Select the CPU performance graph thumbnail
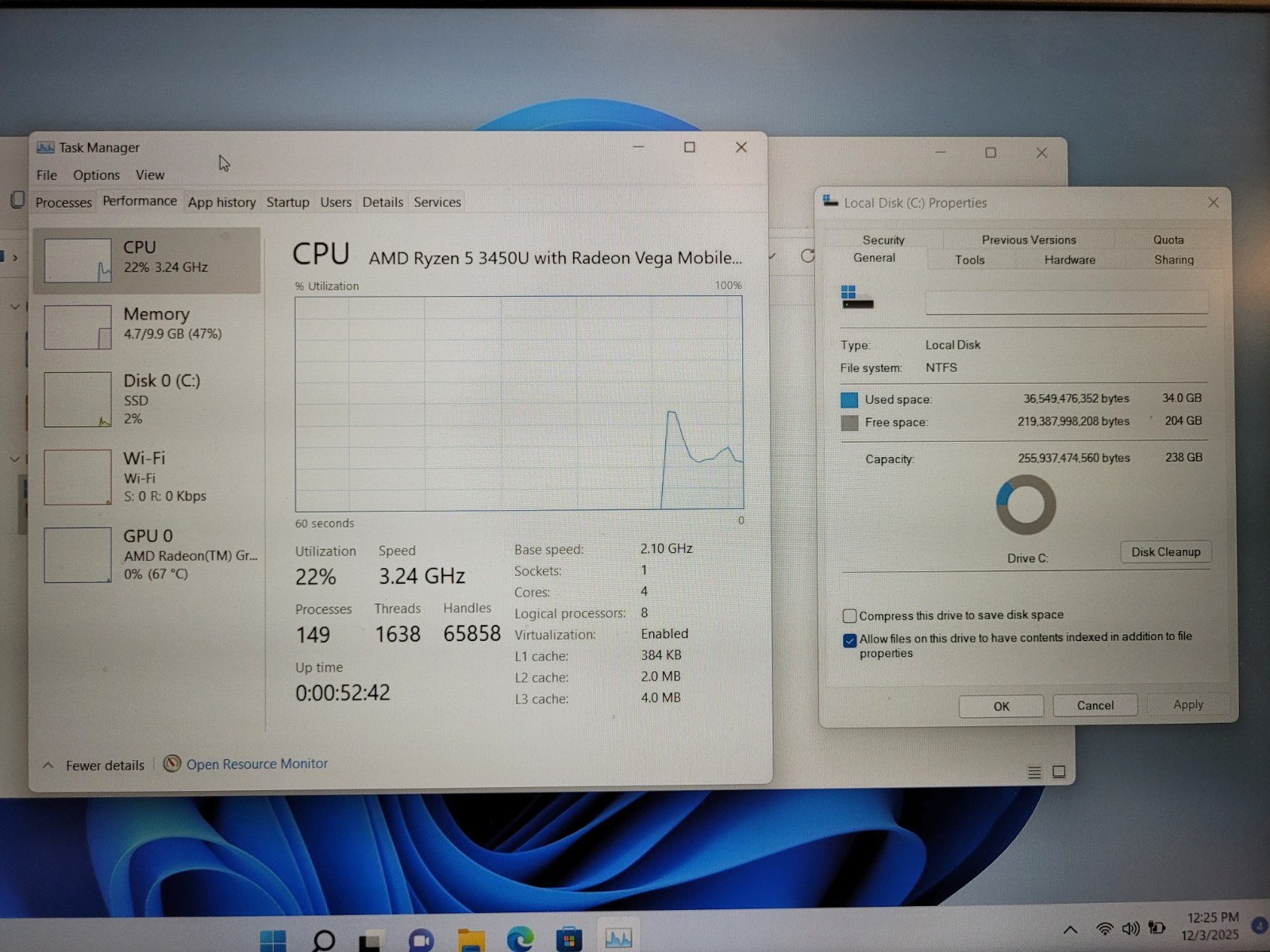Viewport: 1270px width, 952px height. 78,260
